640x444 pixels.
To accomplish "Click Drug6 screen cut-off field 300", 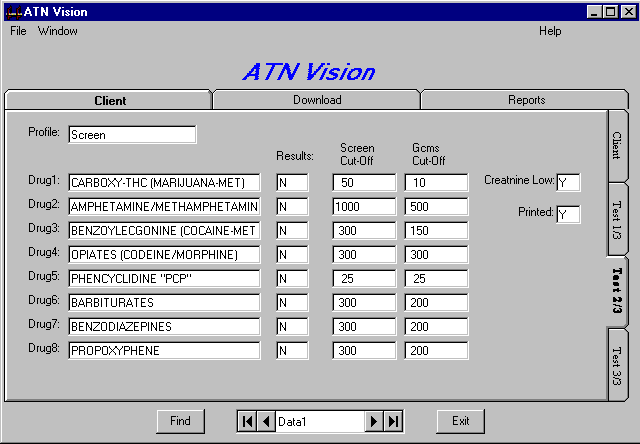I will (364, 303).
